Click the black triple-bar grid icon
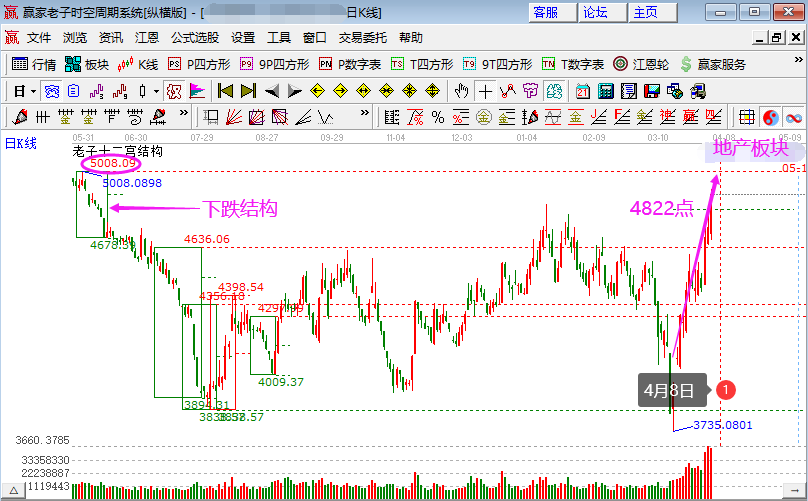The width and height of the screenshot is (808, 501). click(x=43, y=118)
